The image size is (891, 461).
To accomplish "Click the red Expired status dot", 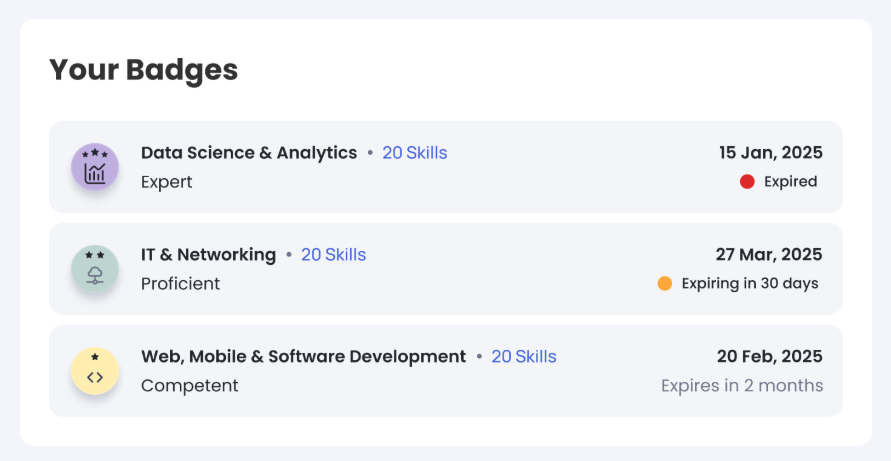I will point(747,182).
